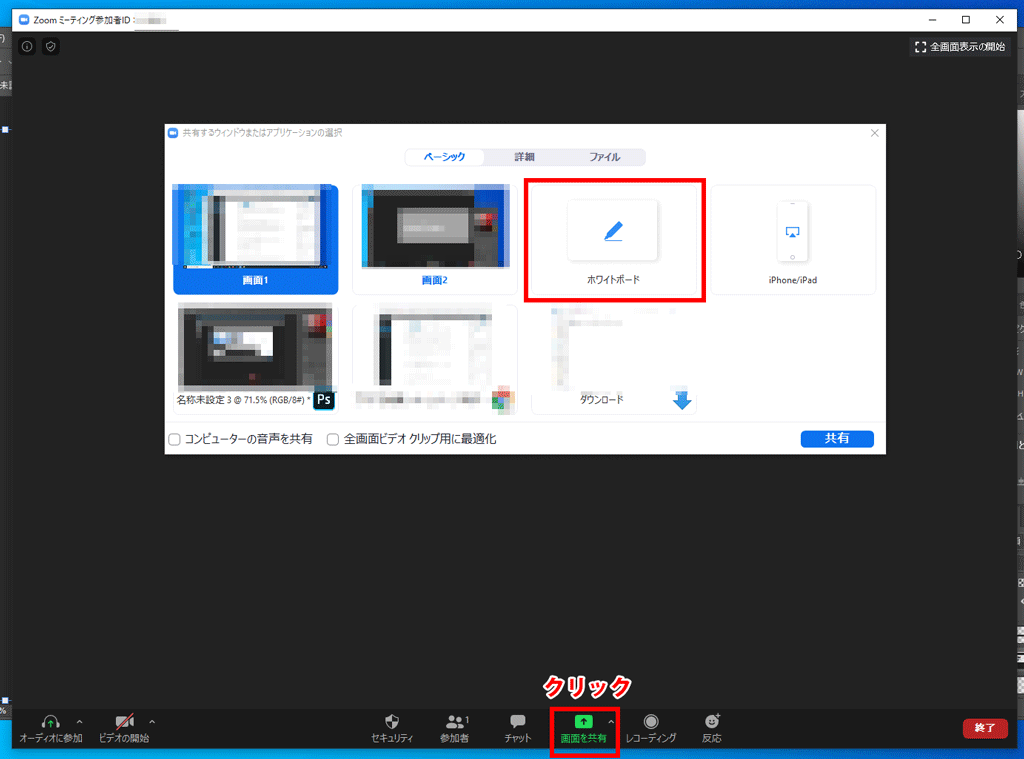
Task: Expand the audio options arrow
Action: (80, 721)
